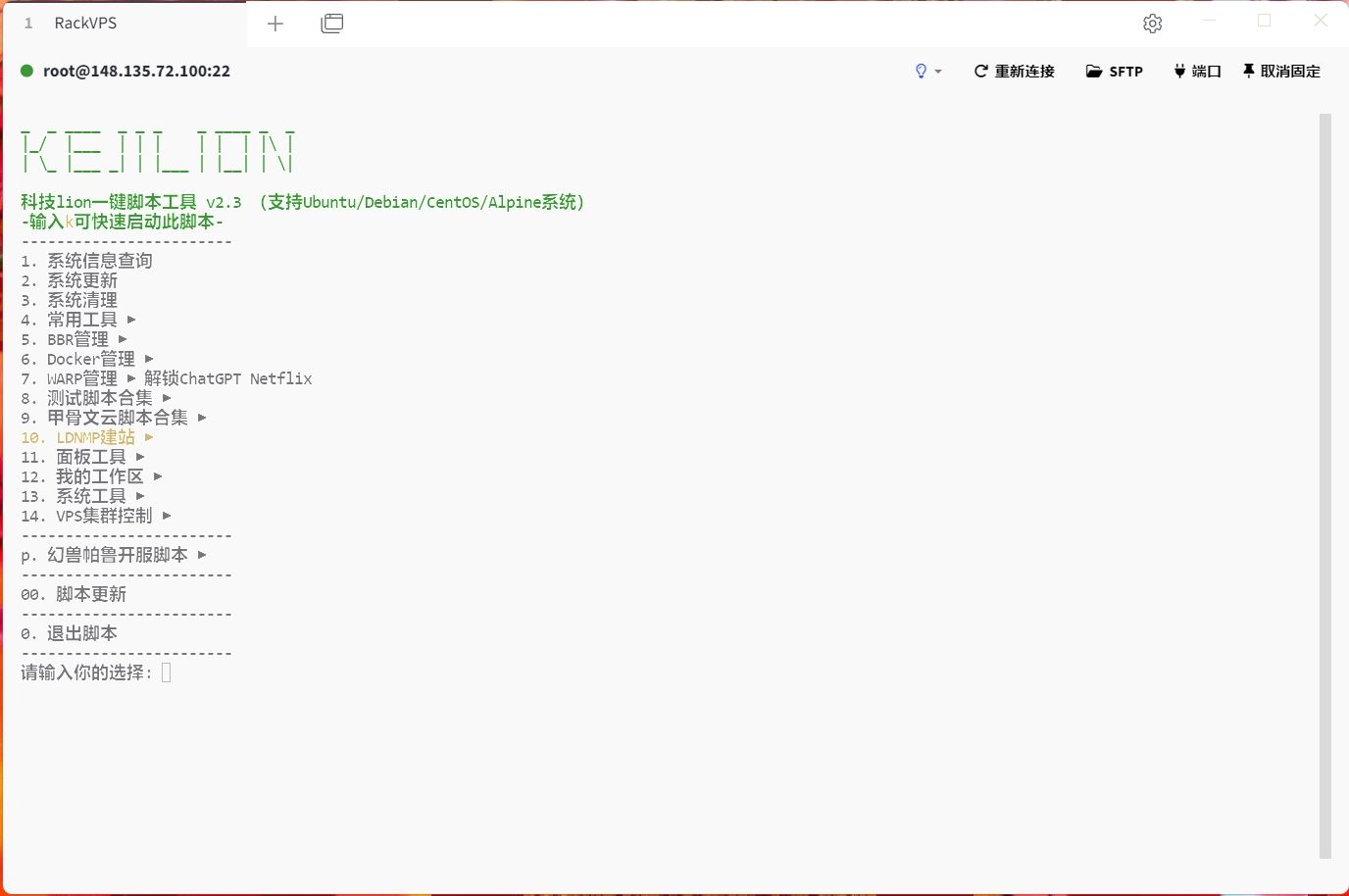
Task: Click menu line 1. 系统信息查询
Action: pos(86,261)
